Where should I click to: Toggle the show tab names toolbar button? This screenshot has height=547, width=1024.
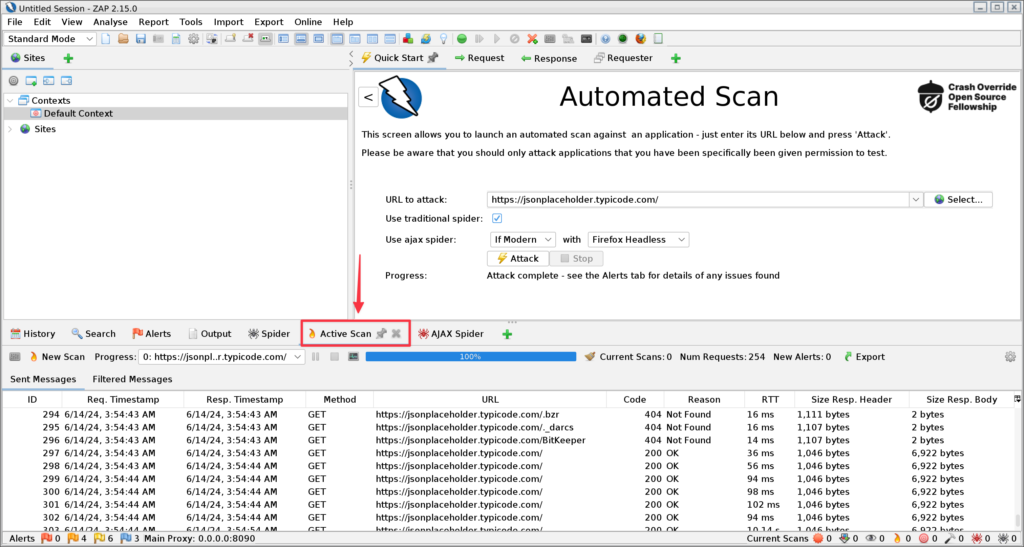(266, 39)
